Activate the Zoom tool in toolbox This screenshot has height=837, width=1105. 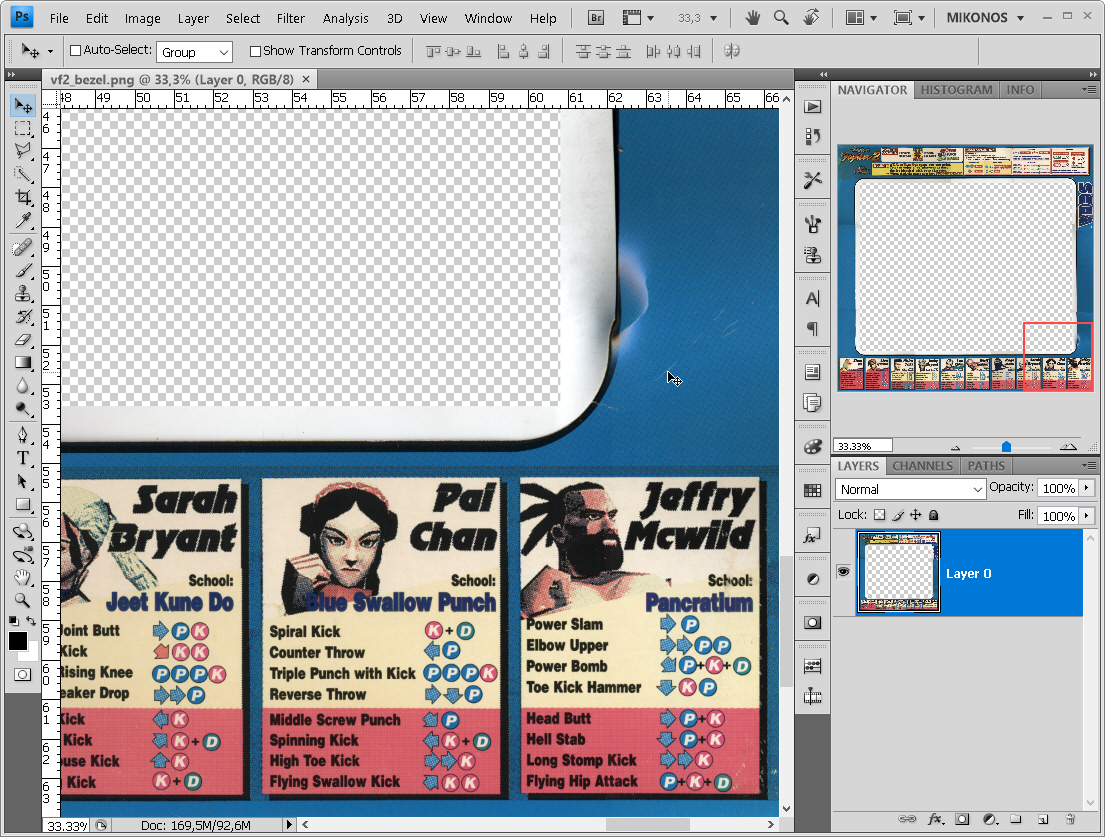tap(23, 601)
